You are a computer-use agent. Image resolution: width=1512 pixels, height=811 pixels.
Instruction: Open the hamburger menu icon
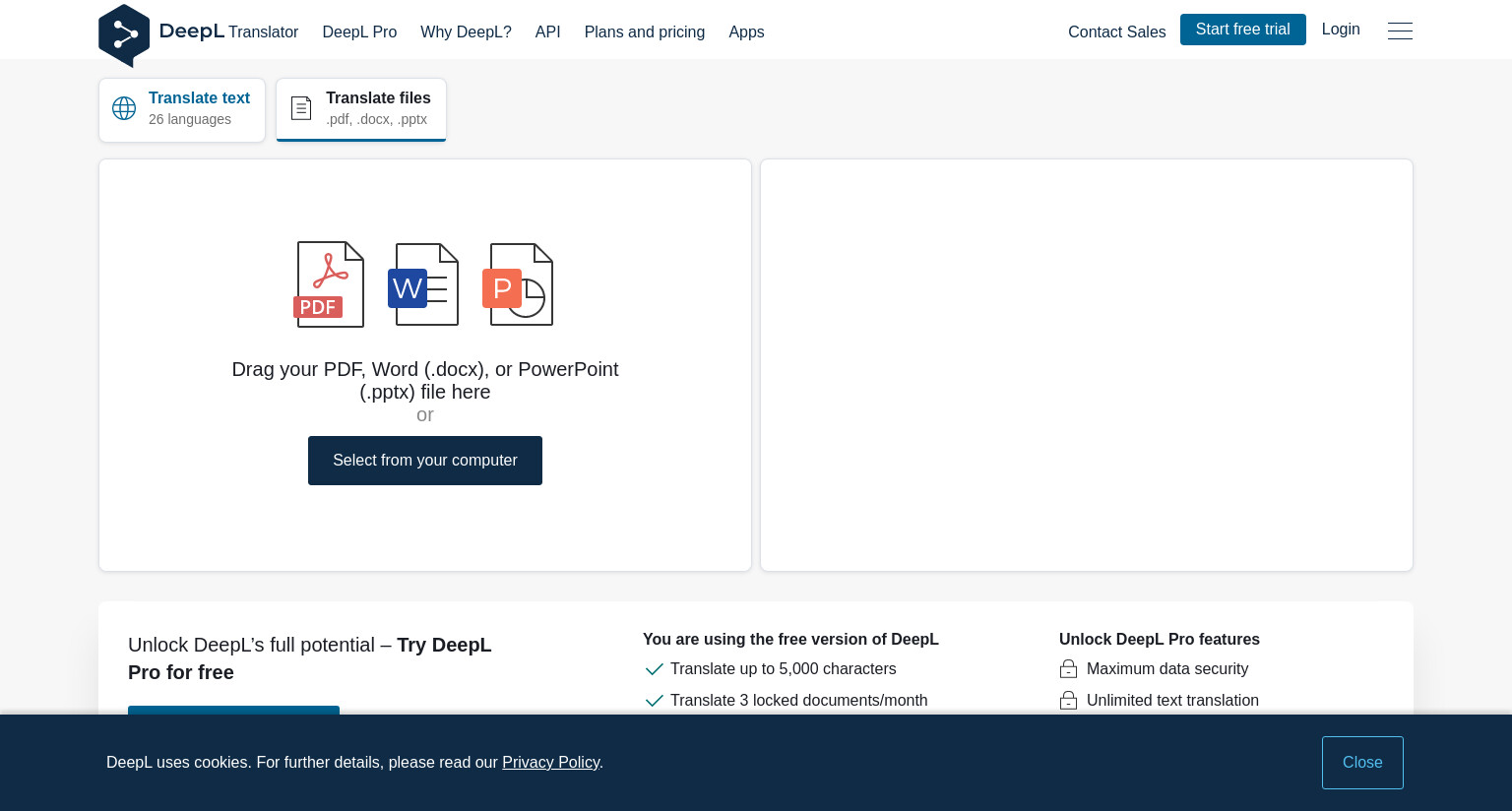click(x=1400, y=31)
